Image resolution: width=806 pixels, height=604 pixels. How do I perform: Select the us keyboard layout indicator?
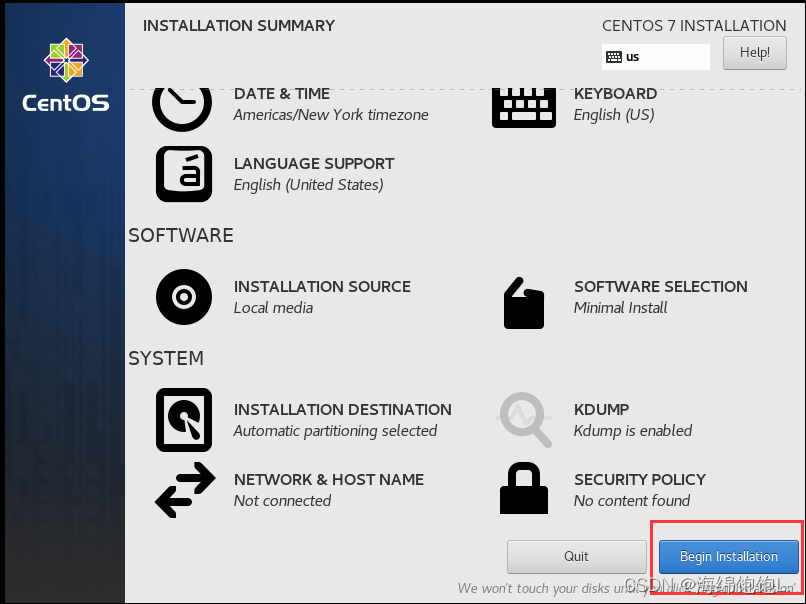(x=655, y=57)
